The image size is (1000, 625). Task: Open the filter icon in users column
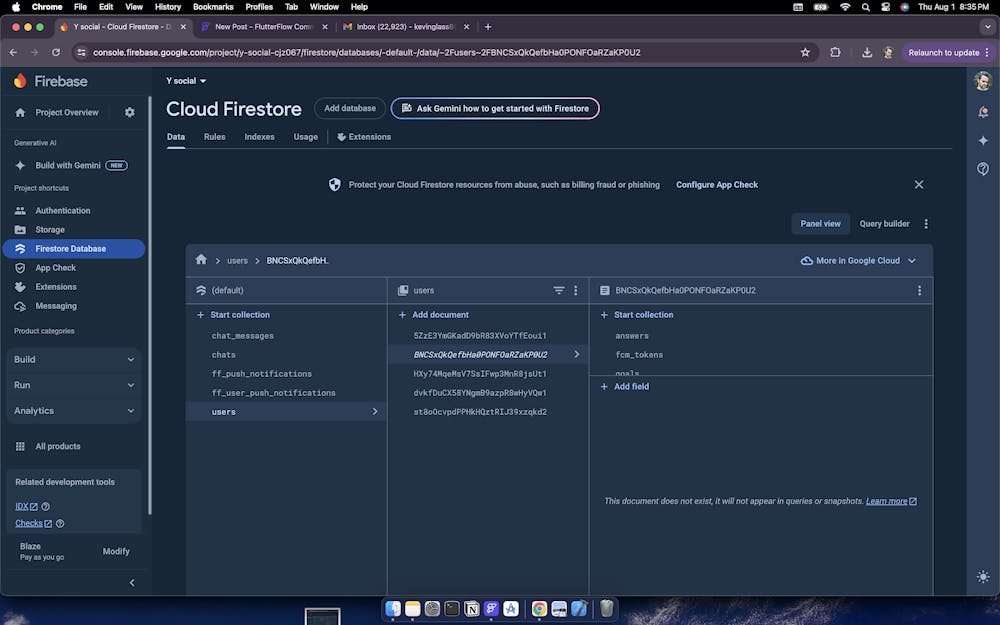click(x=559, y=290)
